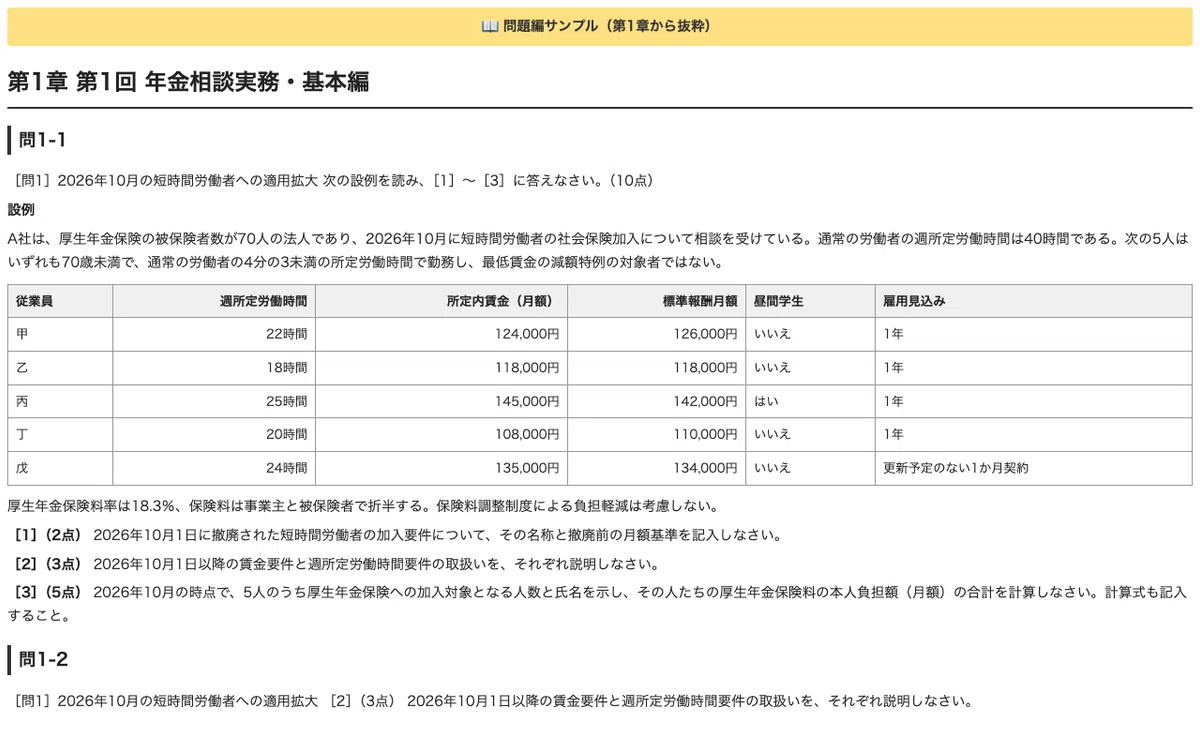The height and width of the screenshot is (753, 1200).
Task: Click the 問題編サンプル（第1章から抜粋） banner text
Action: 610,26
